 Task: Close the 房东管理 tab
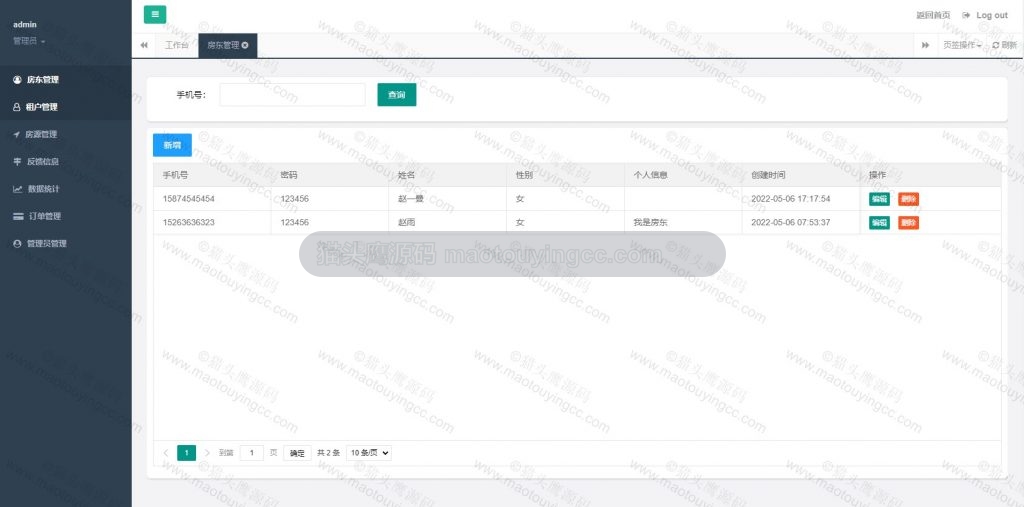coord(245,45)
